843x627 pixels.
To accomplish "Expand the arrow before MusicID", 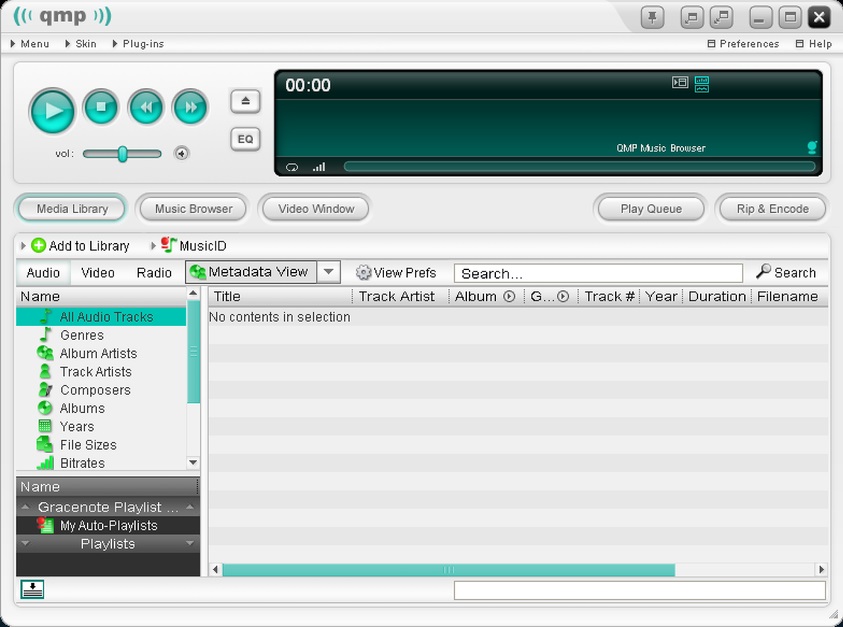I will coord(153,246).
